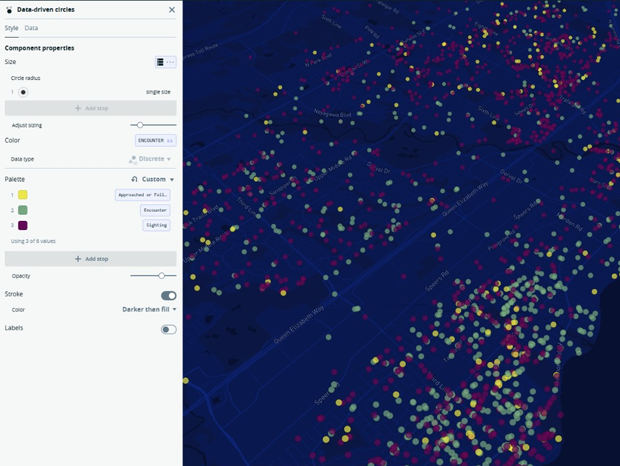Screen dimensions: 620x466
Task: Click the discrete data type shapes icon
Action: pyautogui.click(x=133, y=159)
